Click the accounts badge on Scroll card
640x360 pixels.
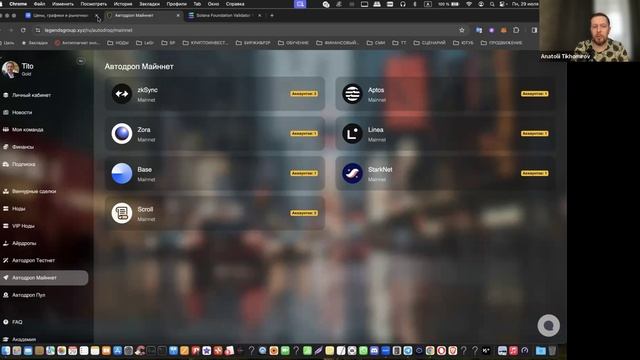304,213
